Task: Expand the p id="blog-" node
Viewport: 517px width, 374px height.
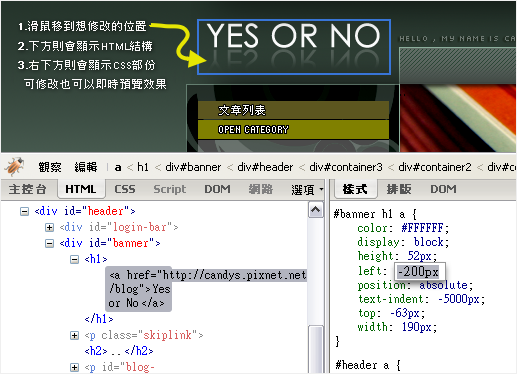Action: tap(75, 367)
